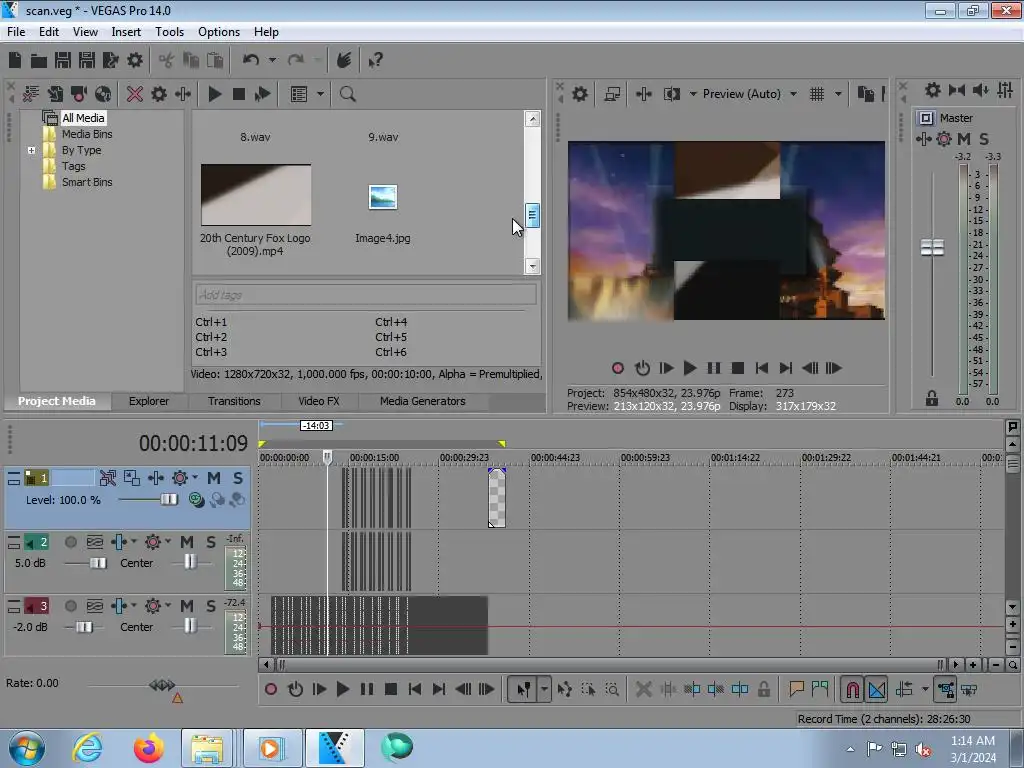Click the Master volume fader handle
This screenshot has width=1024, height=768.
point(932,248)
